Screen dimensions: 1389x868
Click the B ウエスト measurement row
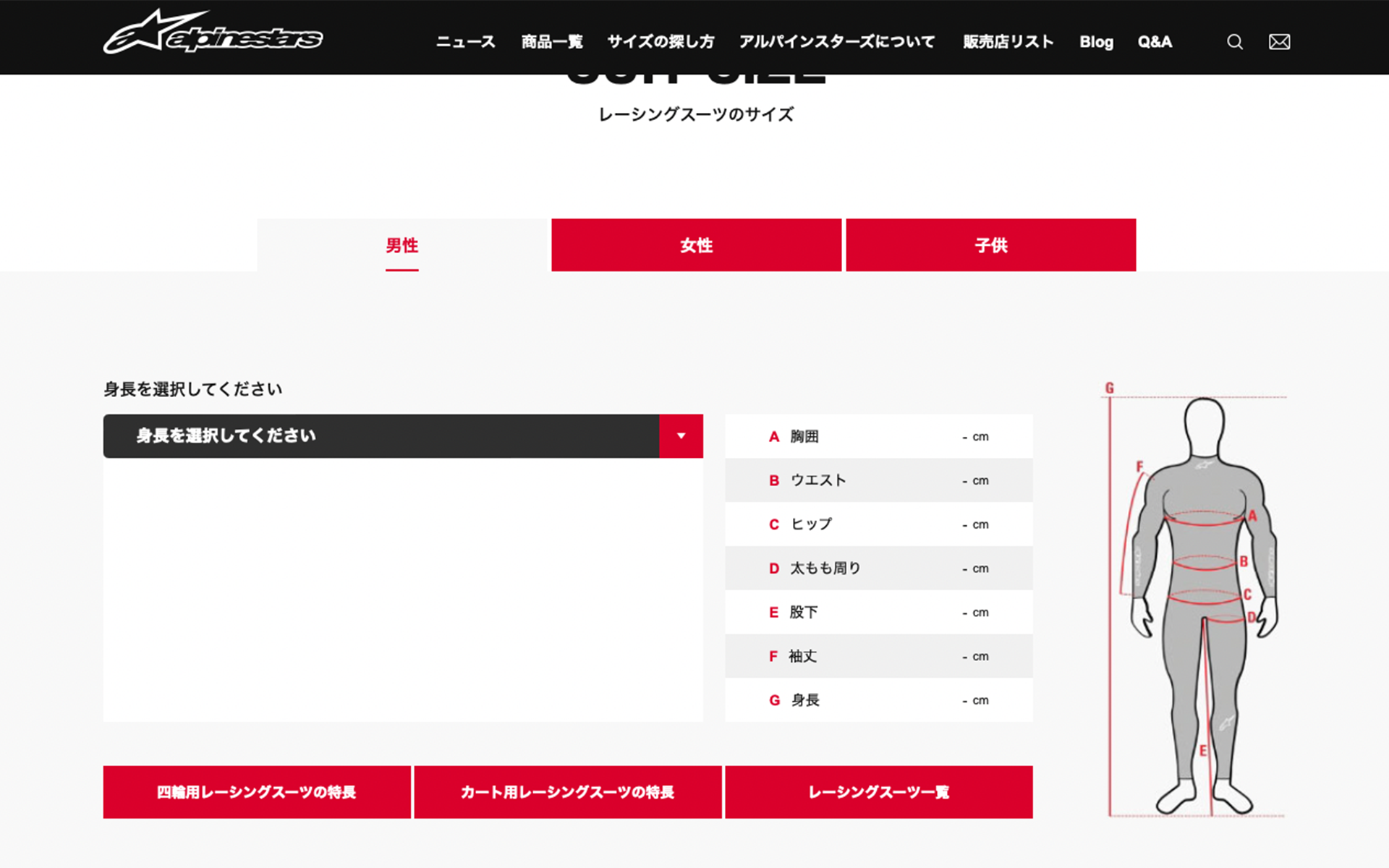tap(878, 480)
